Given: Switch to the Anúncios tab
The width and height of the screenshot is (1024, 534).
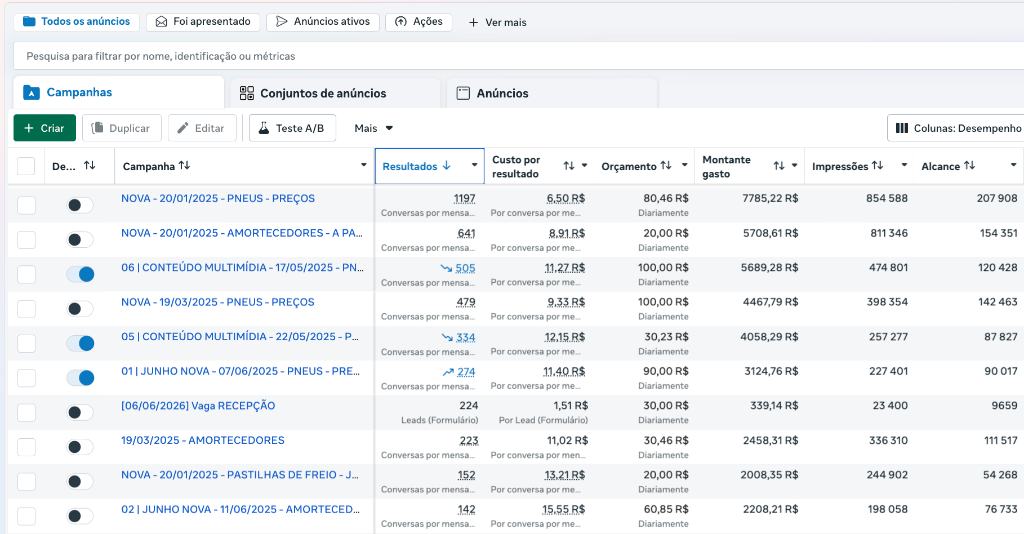Looking at the screenshot, I should tap(552, 93).
